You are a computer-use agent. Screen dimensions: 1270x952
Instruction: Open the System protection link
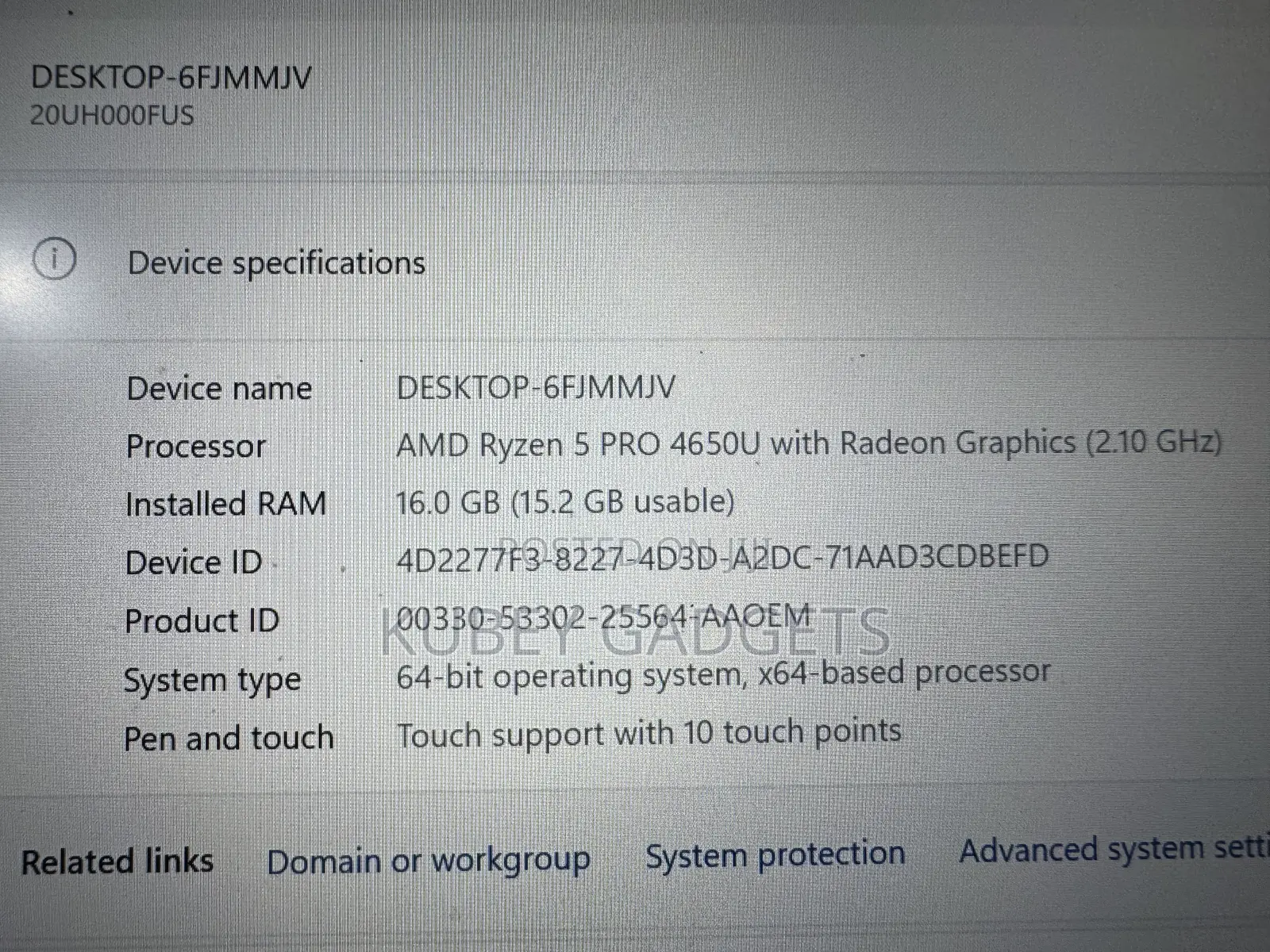(775, 855)
